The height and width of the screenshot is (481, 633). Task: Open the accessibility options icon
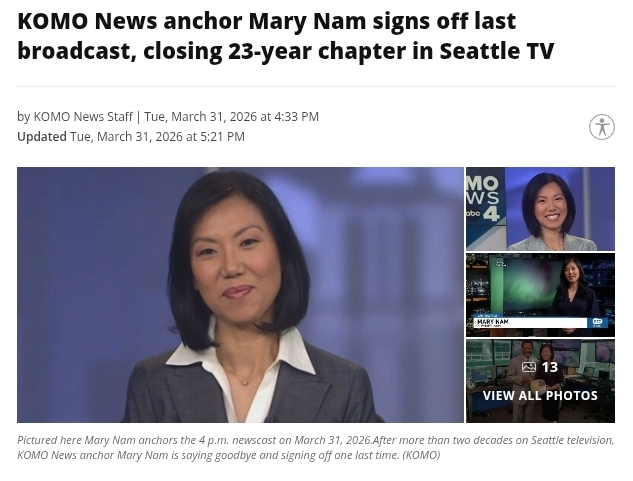[x=602, y=127]
